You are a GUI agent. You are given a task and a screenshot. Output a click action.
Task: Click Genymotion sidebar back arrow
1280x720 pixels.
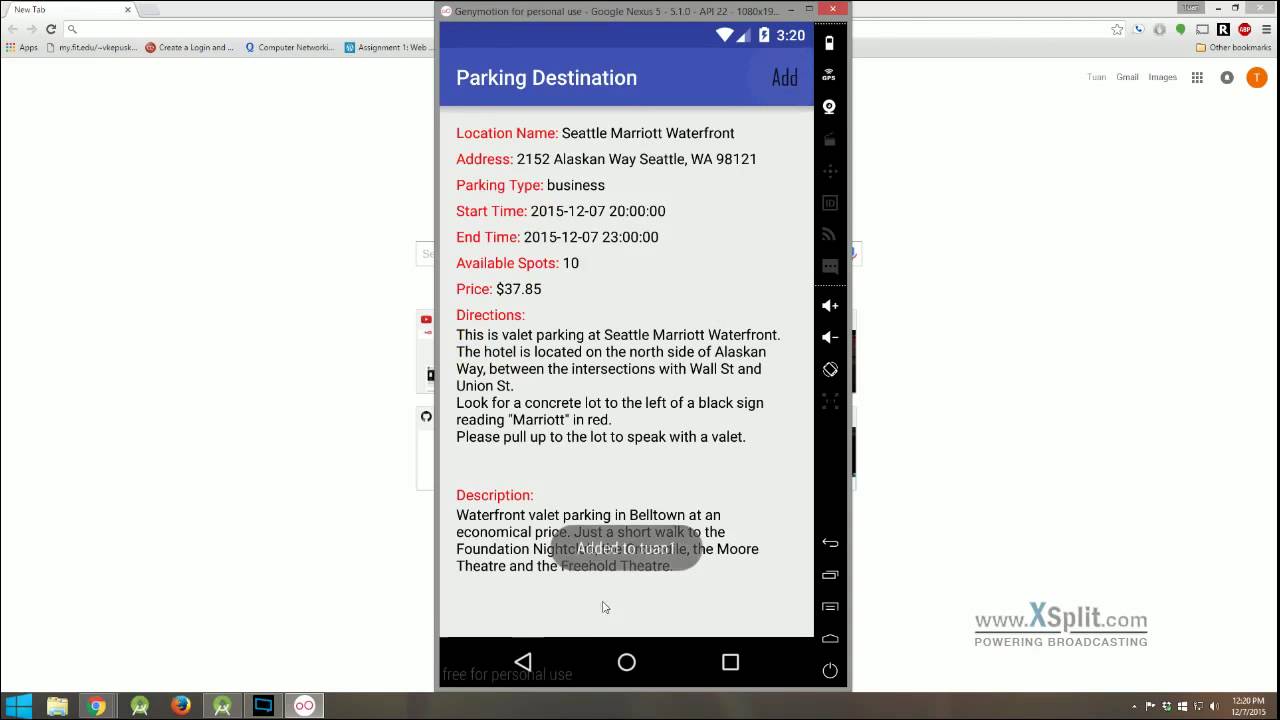[830, 543]
